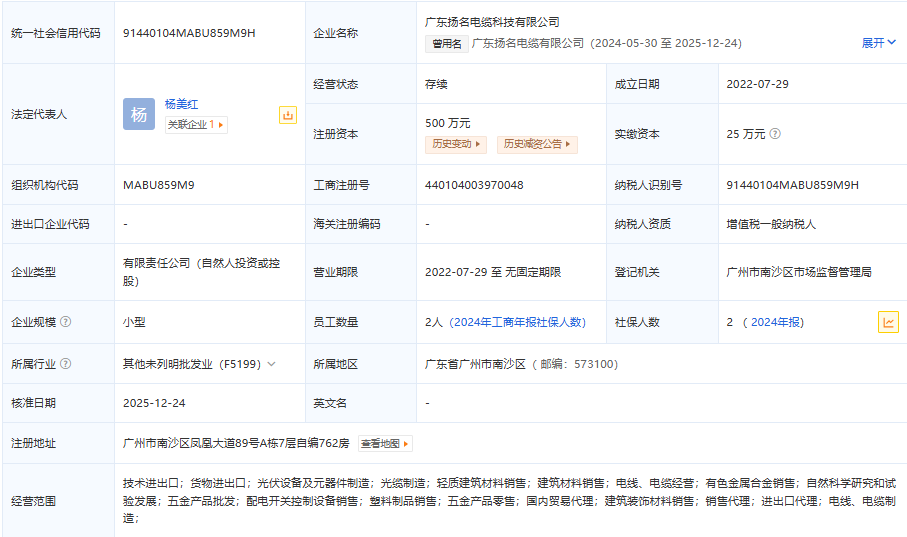The width and height of the screenshot is (907, 537).
Task: Click the orange export icon beside 杨美红
Action: (287, 115)
